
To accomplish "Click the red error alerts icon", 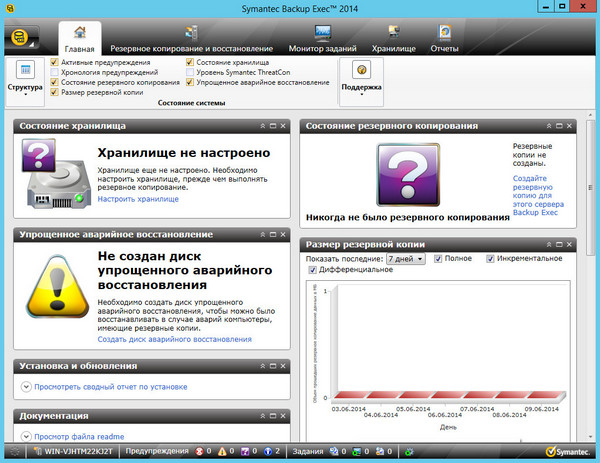I will coord(199,452).
